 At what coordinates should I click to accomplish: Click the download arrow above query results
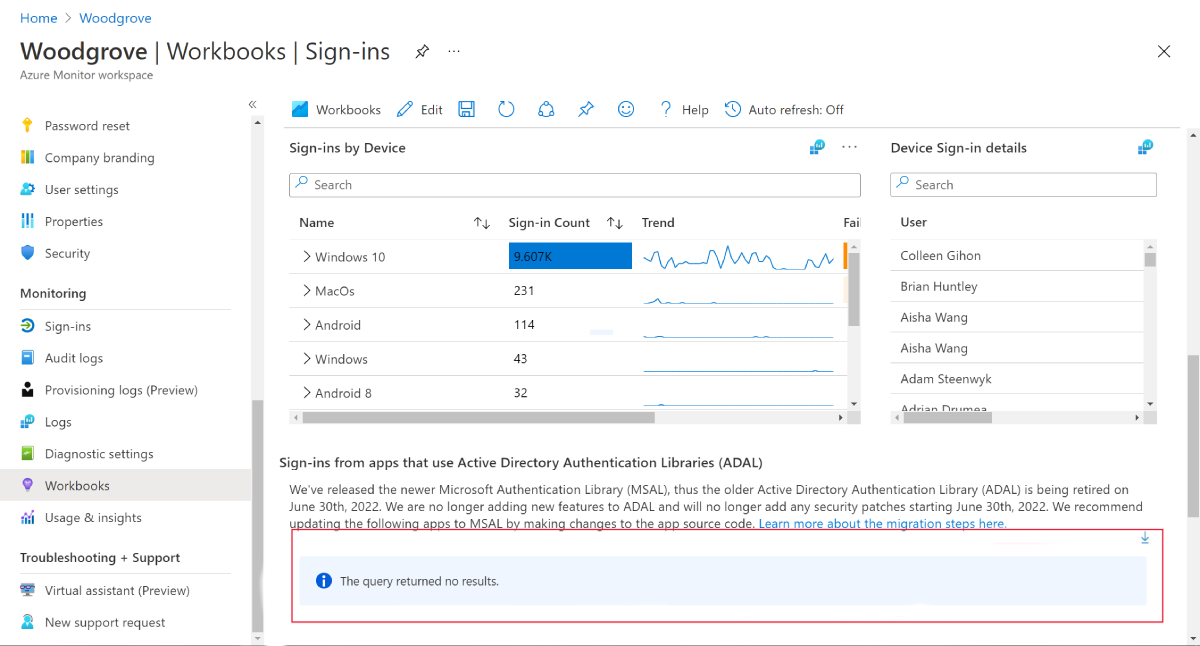(x=1145, y=538)
